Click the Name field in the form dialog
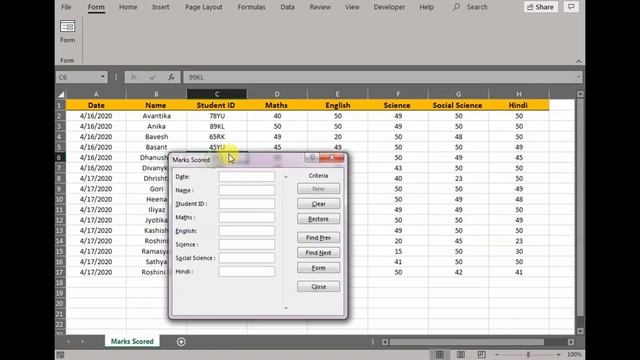 point(247,190)
